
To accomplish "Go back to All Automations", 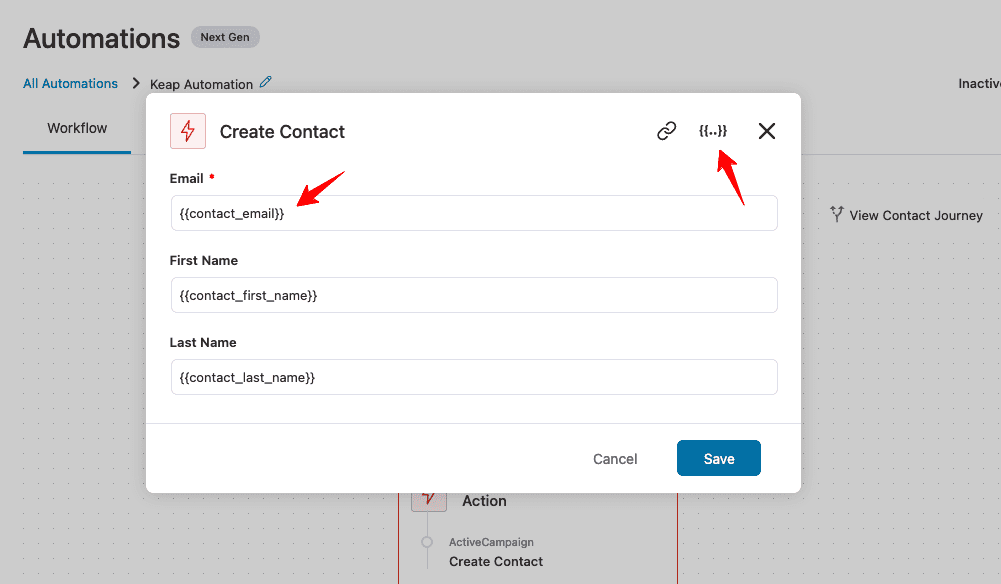I will pyautogui.click(x=70, y=84).
